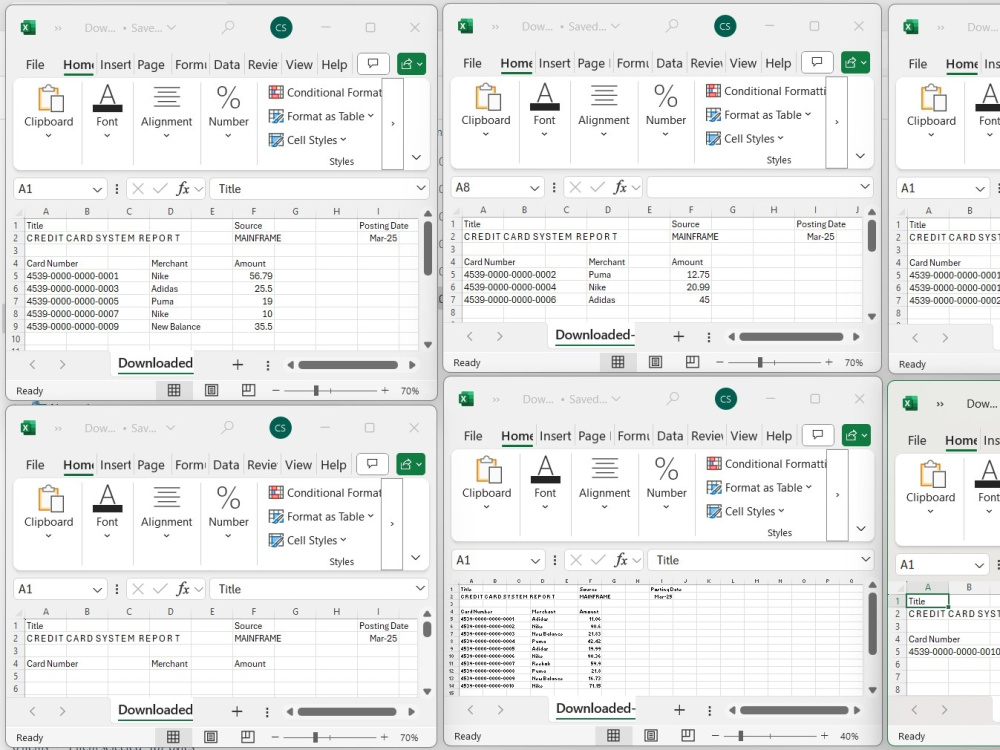This screenshot has width=1000, height=750.
Task: Switch to Page Layout view in A8 window
Action: pyautogui.click(x=655, y=362)
